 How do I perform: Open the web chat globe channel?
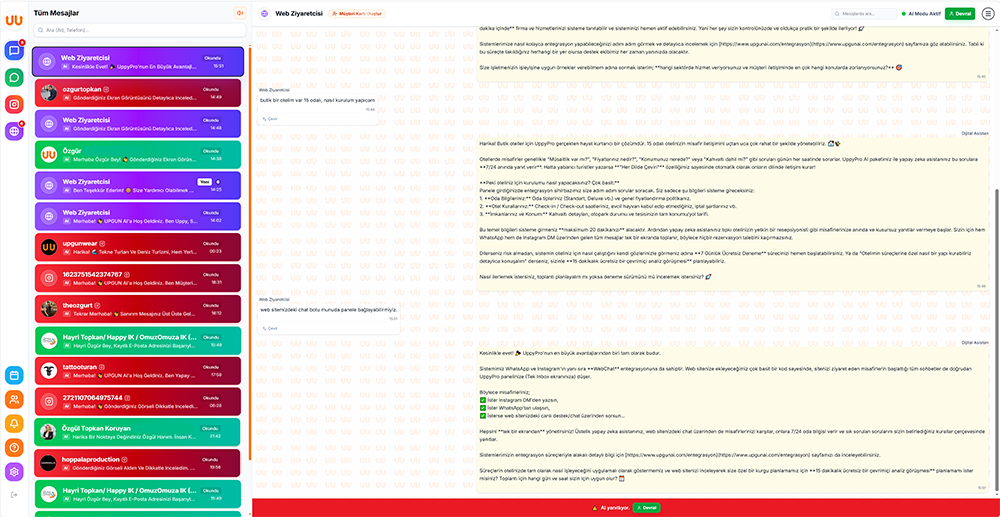tap(14, 130)
